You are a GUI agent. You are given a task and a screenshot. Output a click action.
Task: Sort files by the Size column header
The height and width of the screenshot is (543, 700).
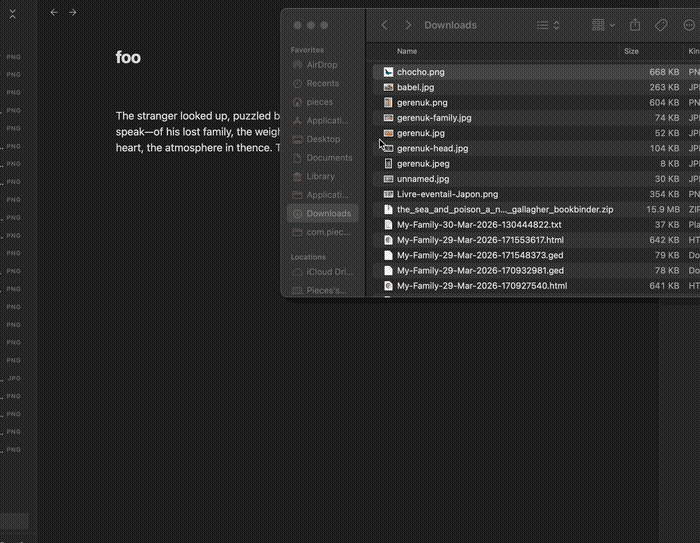[631, 51]
